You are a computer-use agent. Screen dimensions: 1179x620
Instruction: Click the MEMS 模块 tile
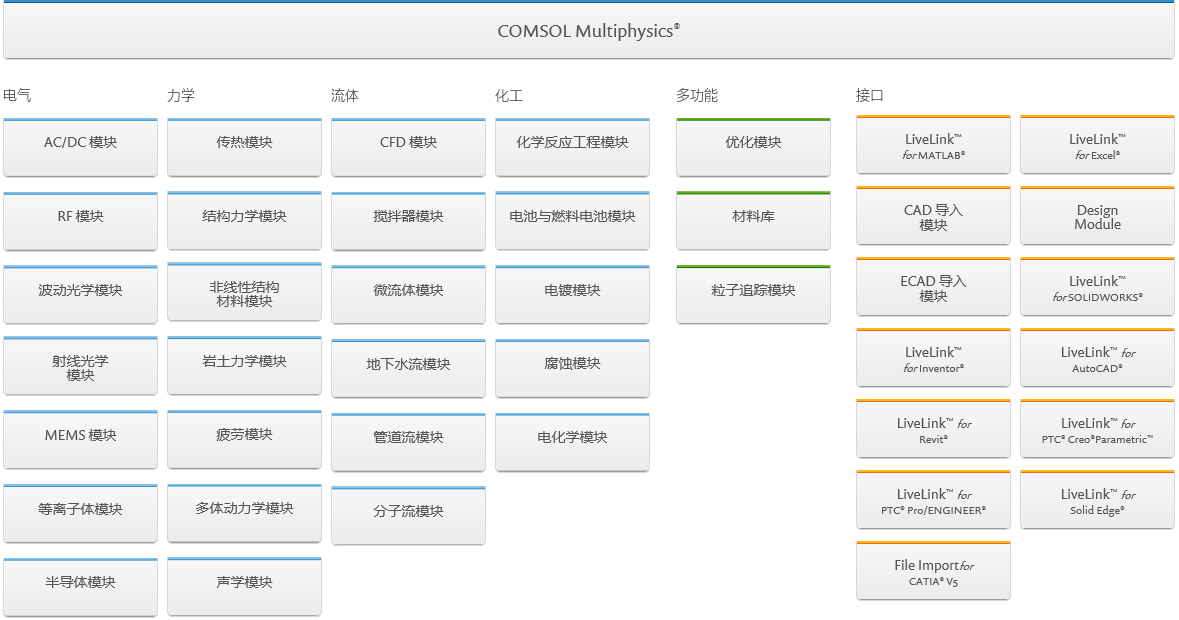(x=80, y=436)
